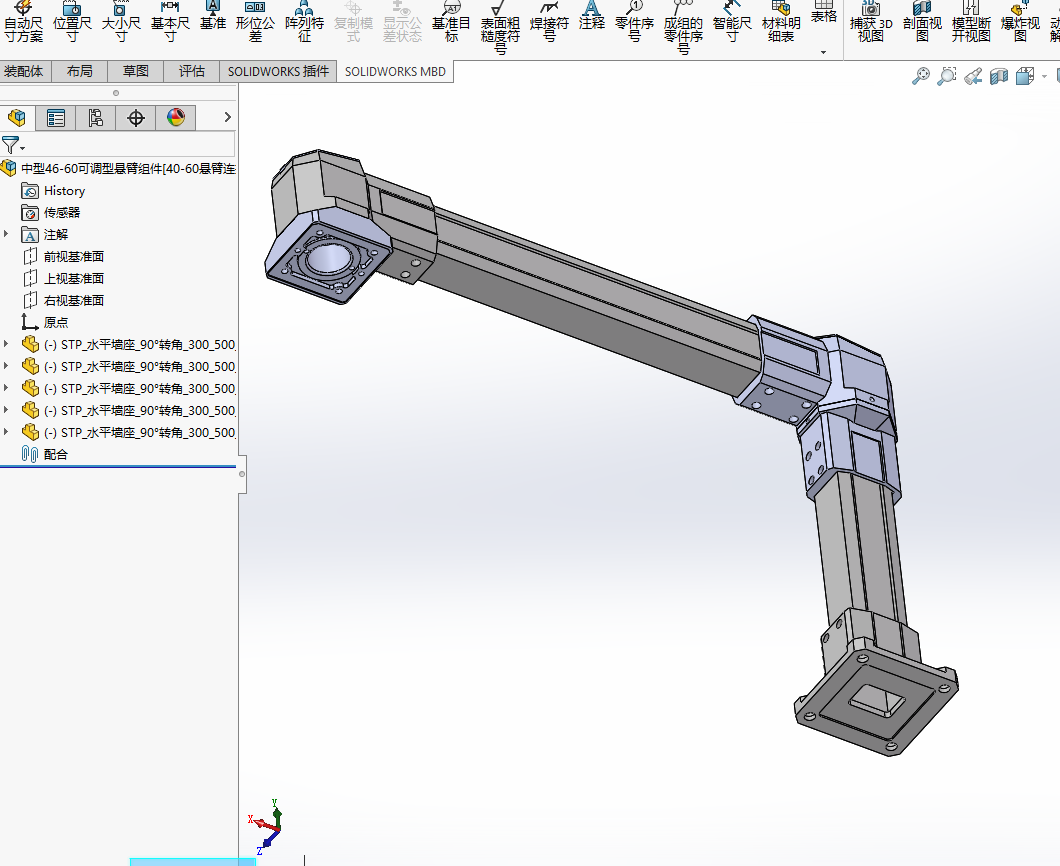Open the DisplayManager color ball tab
1060x866 pixels.
[176, 118]
